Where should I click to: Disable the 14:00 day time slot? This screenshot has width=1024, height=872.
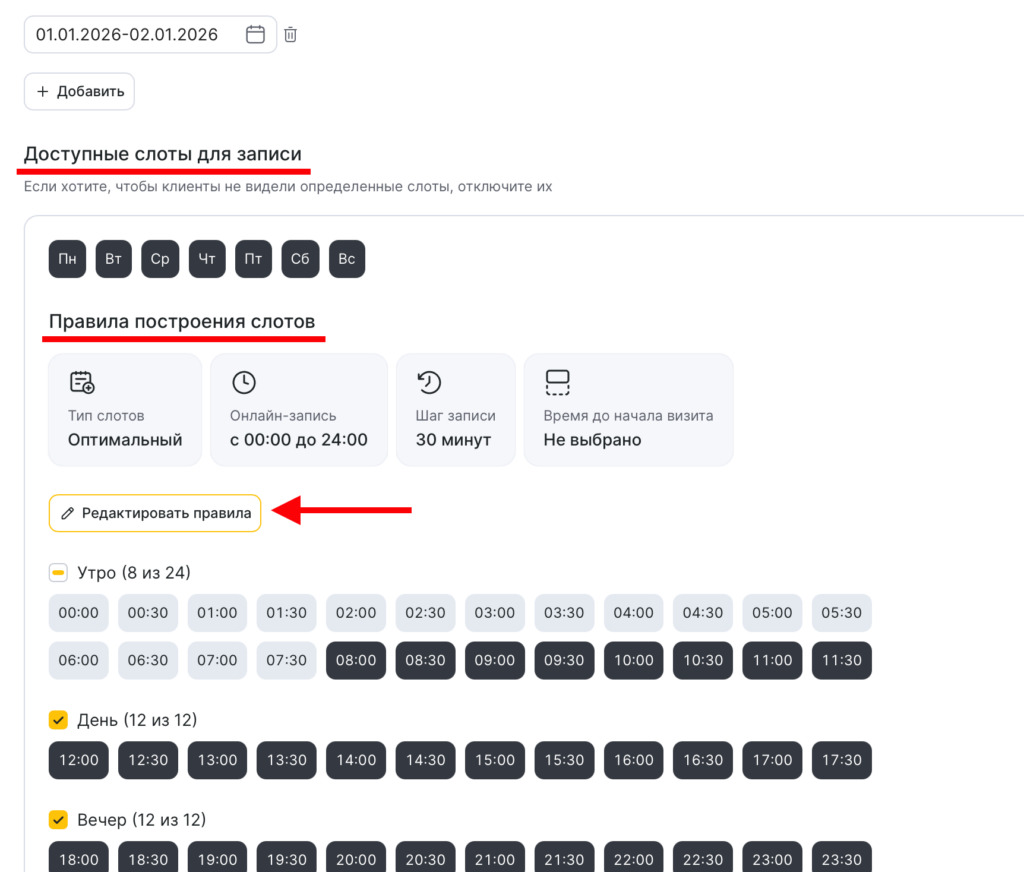(356, 760)
